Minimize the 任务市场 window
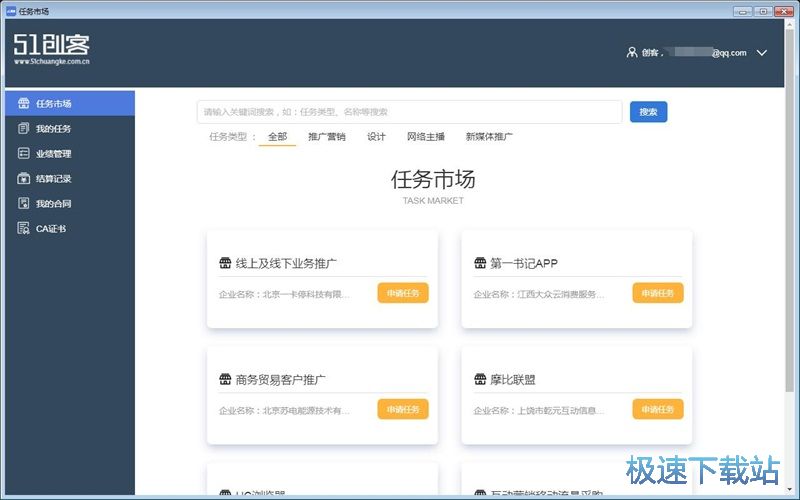Image resolution: width=800 pixels, height=500 pixels. coord(743,11)
